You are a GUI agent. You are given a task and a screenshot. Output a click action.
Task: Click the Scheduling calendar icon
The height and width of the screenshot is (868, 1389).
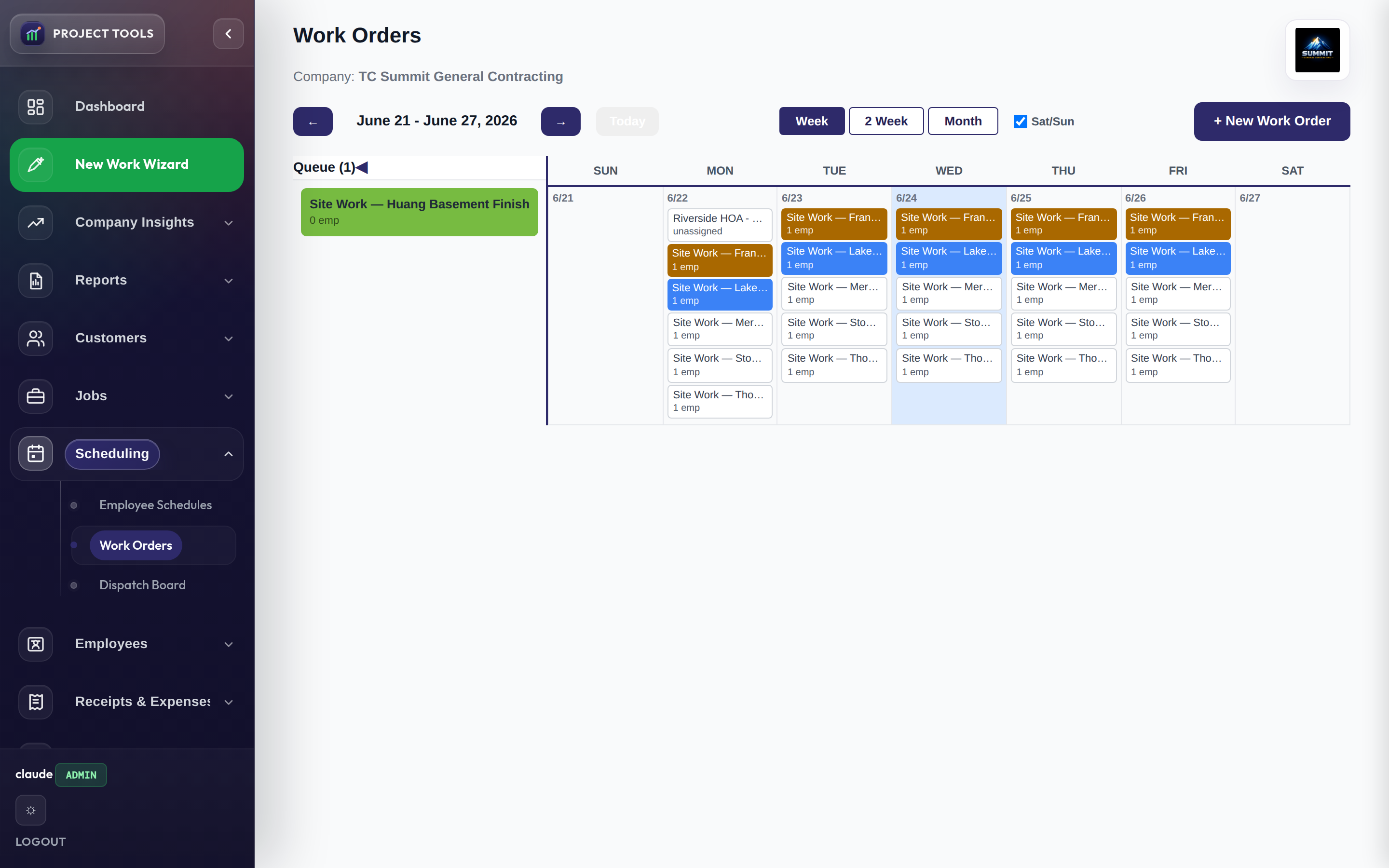(x=36, y=453)
